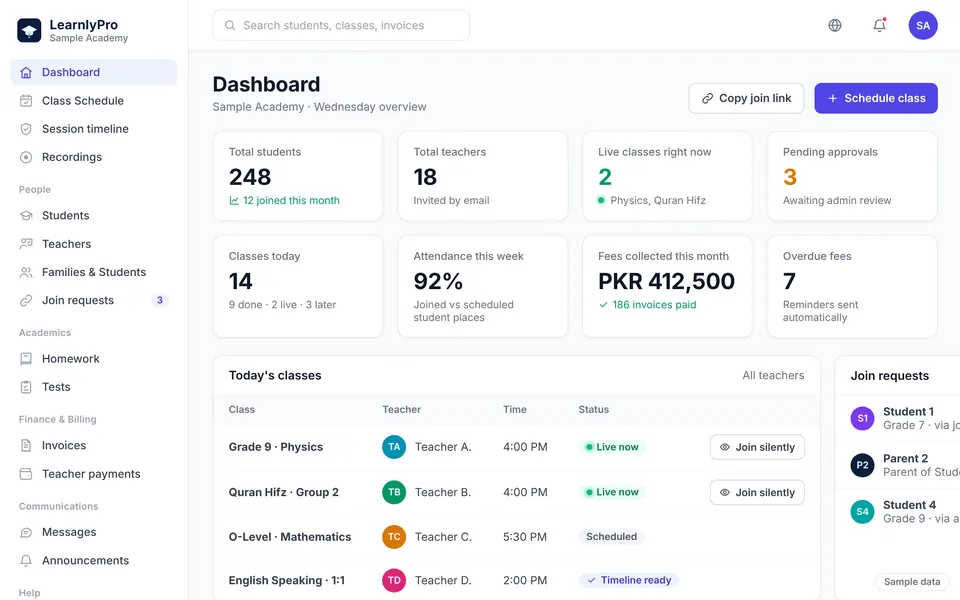Image resolution: width=960 pixels, height=600 pixels.
Task: Click the Join requests link icon
Action: coord(26,300)
